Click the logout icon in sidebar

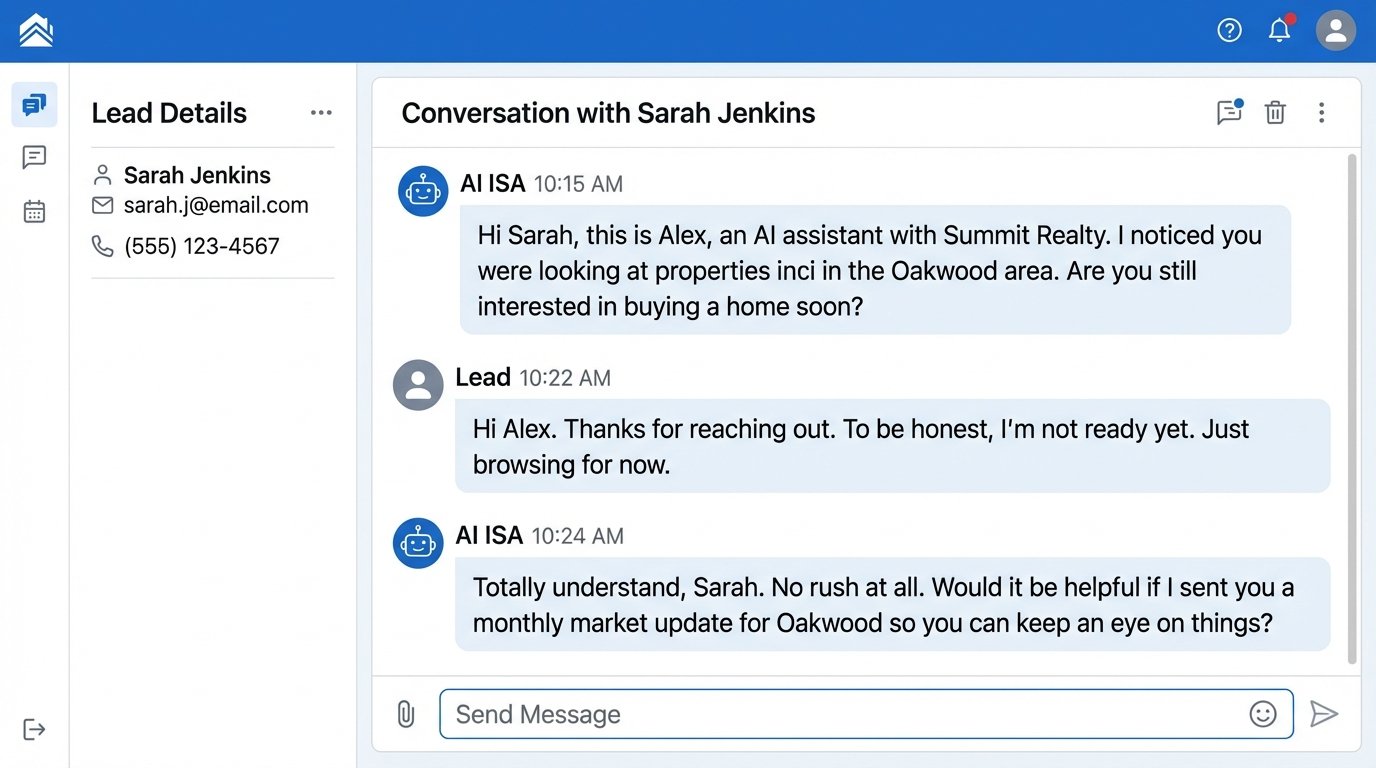34,729
